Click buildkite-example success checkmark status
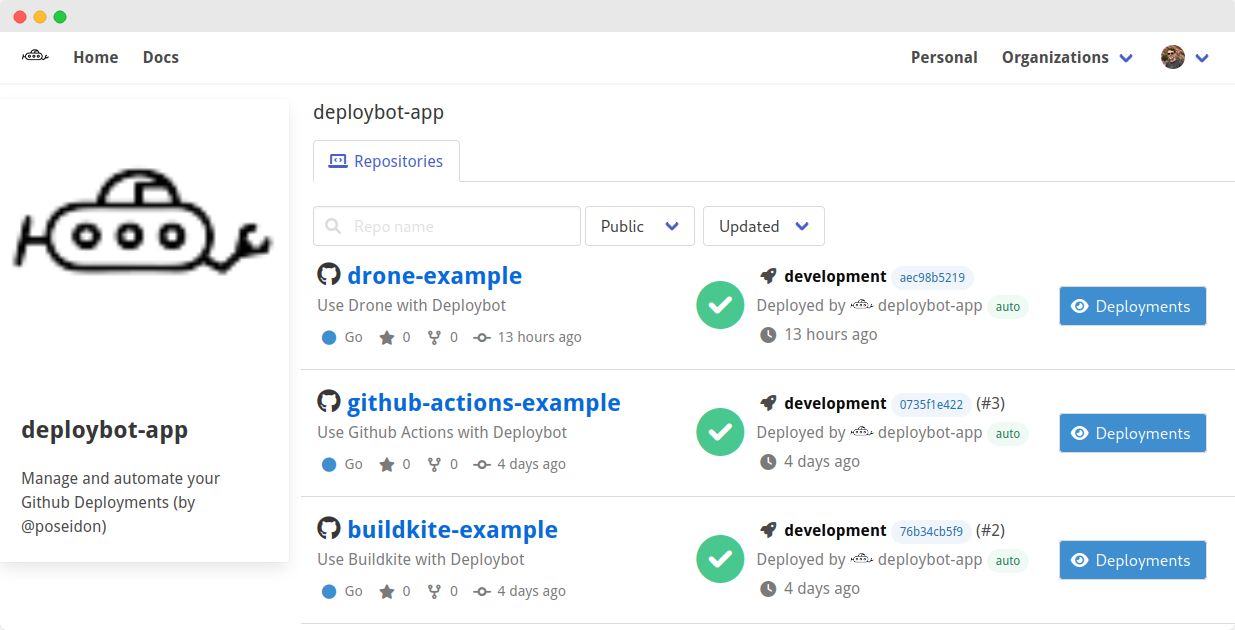Image resolution: width=1235 pixels, height=630 pixels. pyautogui.click(x=720, y=559)
